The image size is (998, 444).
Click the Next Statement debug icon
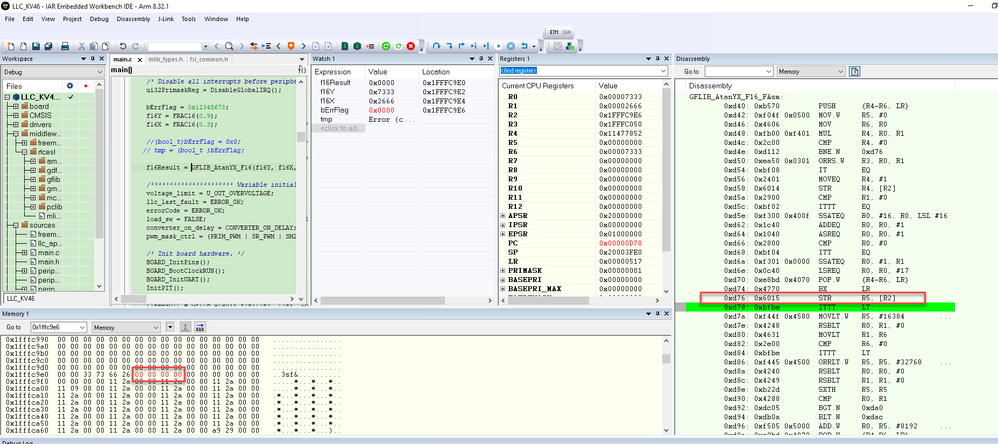474,46
